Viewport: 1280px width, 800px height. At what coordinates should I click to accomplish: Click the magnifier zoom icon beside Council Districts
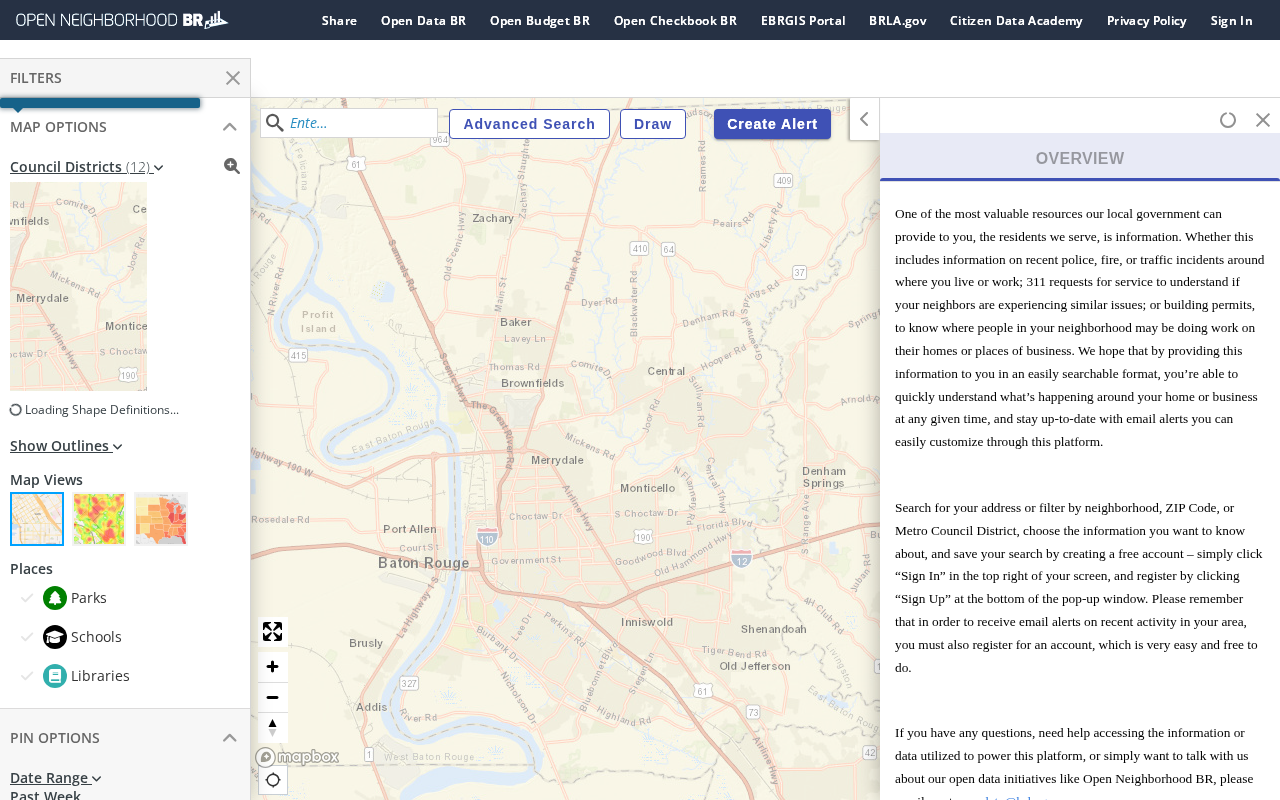point(232,166)
